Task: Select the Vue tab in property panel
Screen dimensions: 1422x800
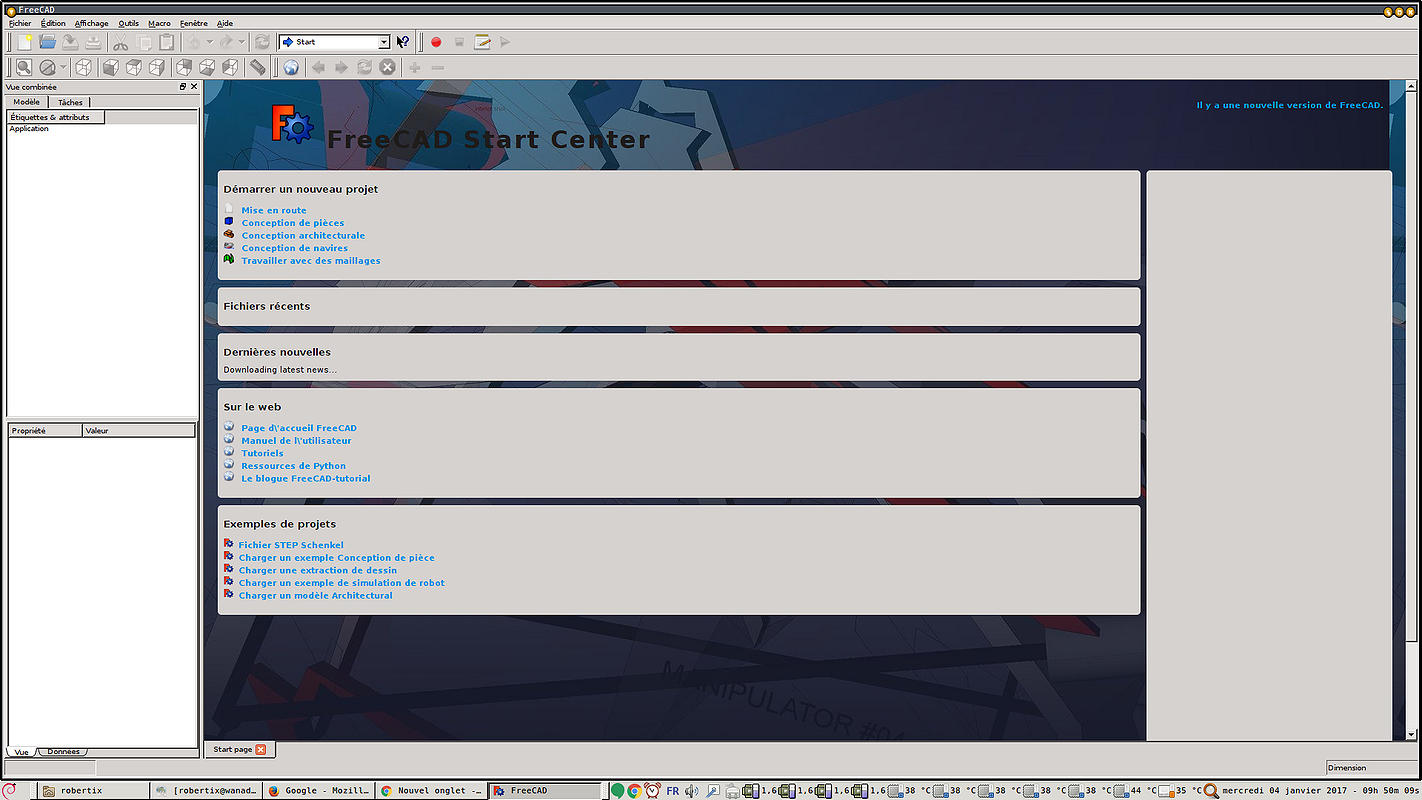Action: coord(21,752)
